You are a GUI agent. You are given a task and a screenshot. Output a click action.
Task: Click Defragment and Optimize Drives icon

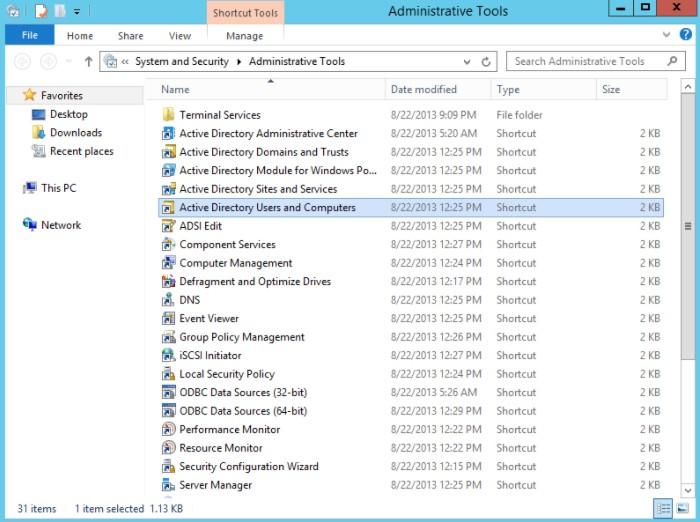click(168, 281)
